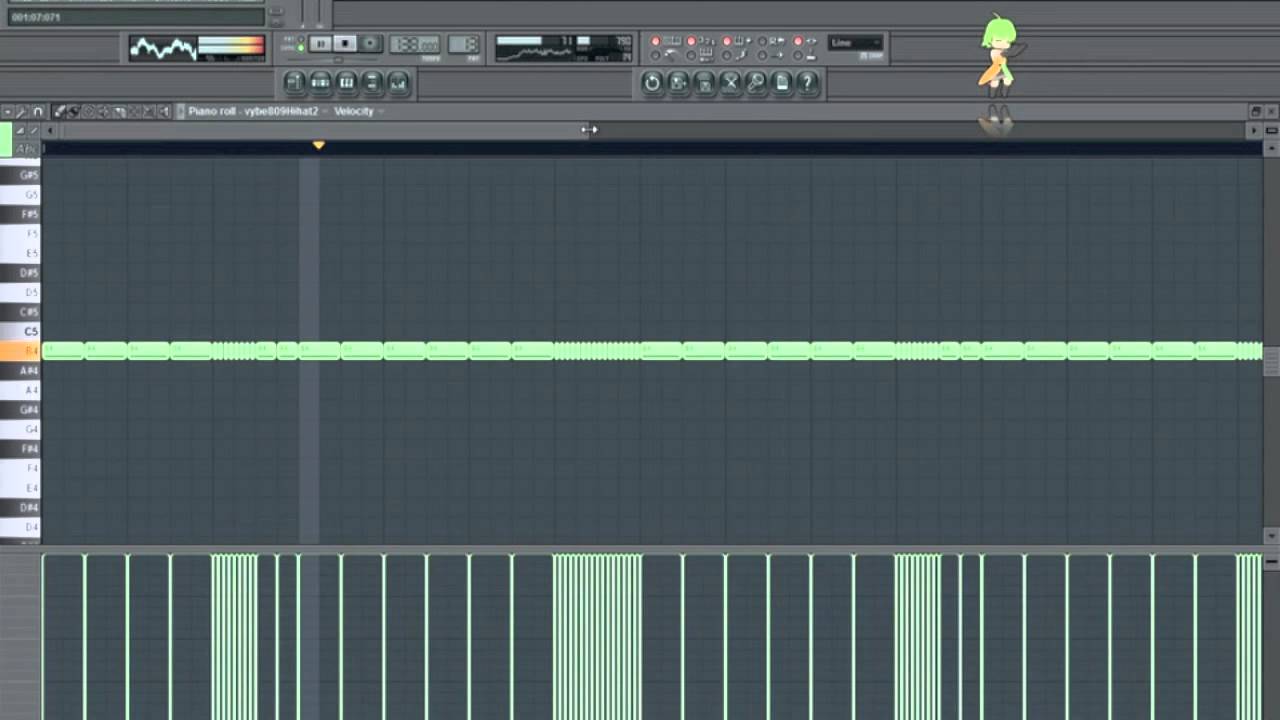
Task: Open the piano roll main menu arrow
Action: [8, 111]
